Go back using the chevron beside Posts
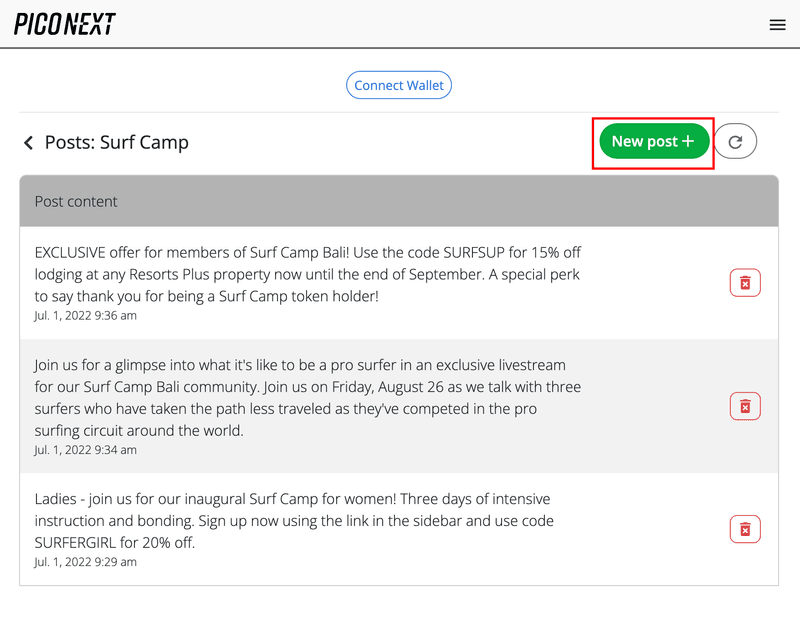800x620 pixels. point(29,142)
